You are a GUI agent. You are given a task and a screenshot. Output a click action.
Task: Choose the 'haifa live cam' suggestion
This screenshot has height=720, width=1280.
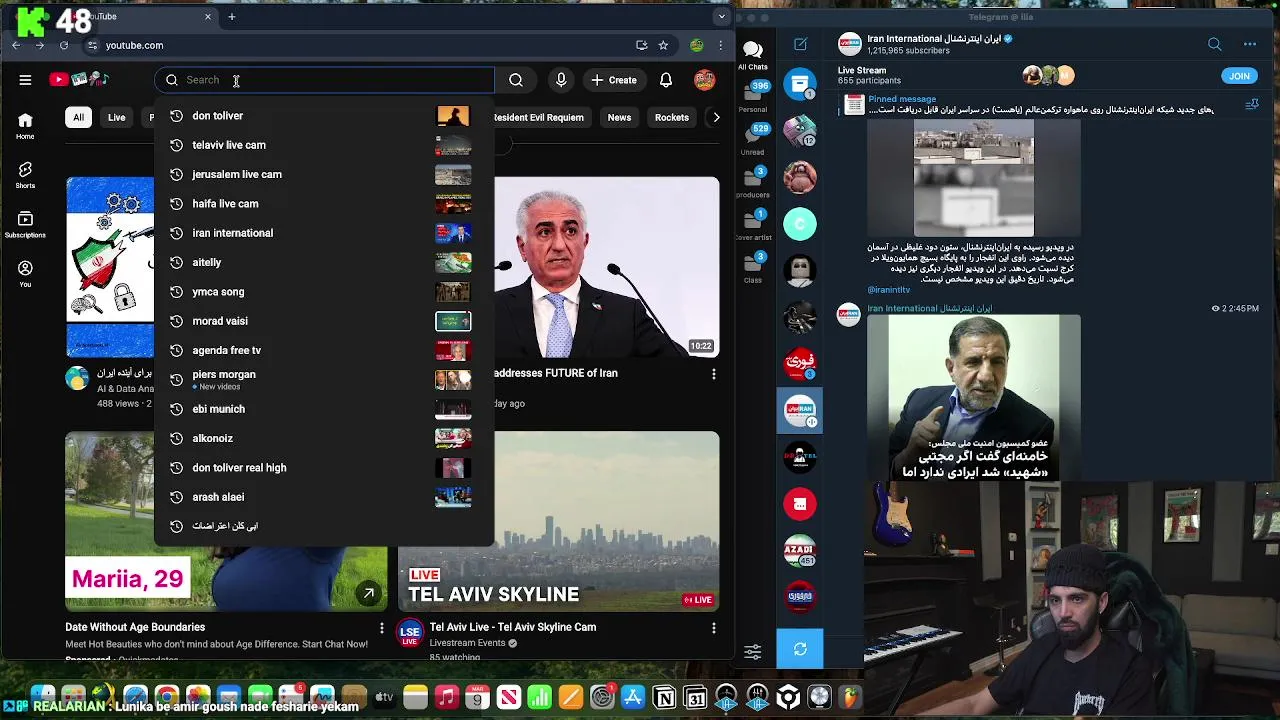324,204
